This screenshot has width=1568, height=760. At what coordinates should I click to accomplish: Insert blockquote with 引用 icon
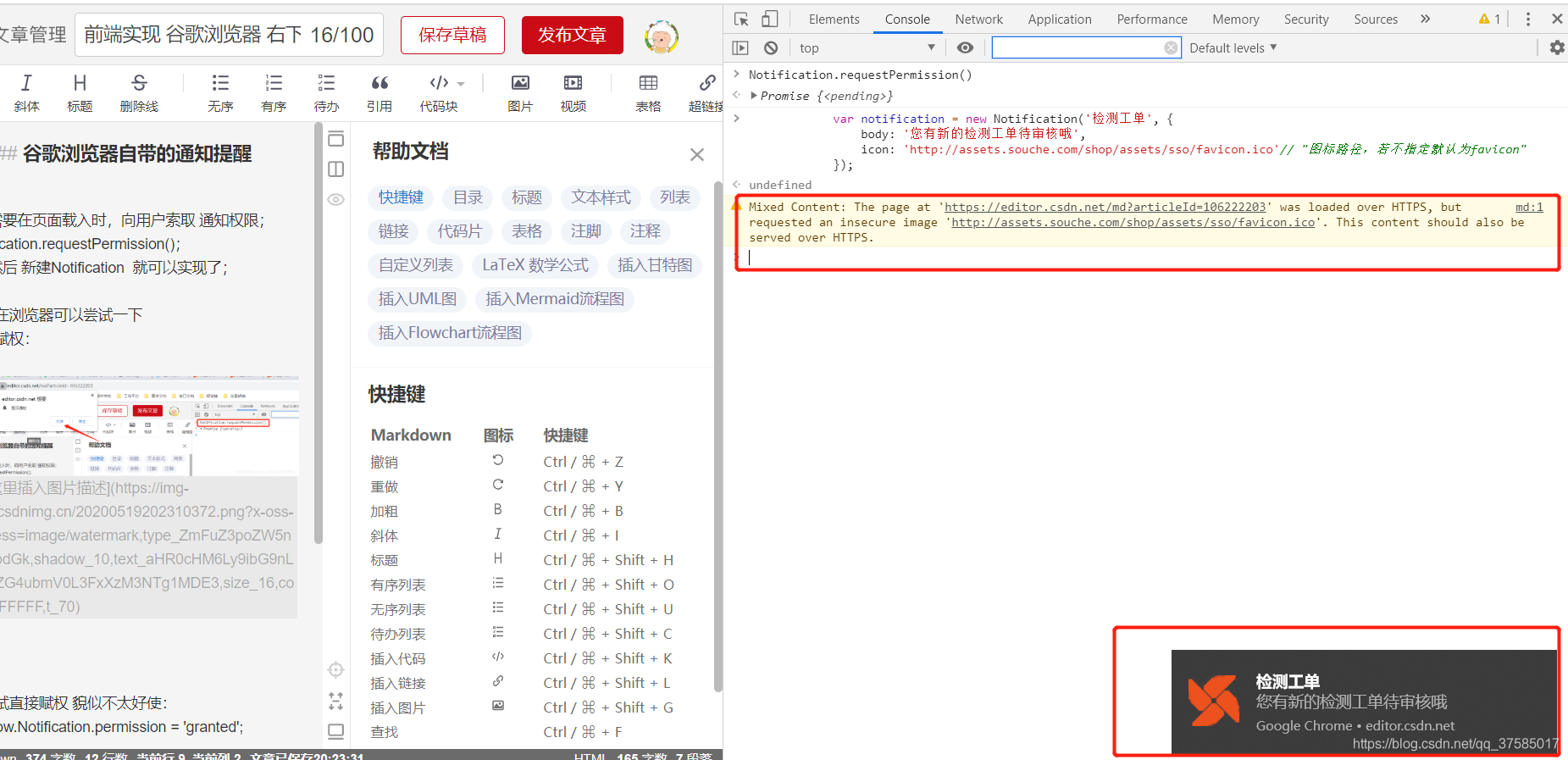point(380,92)
